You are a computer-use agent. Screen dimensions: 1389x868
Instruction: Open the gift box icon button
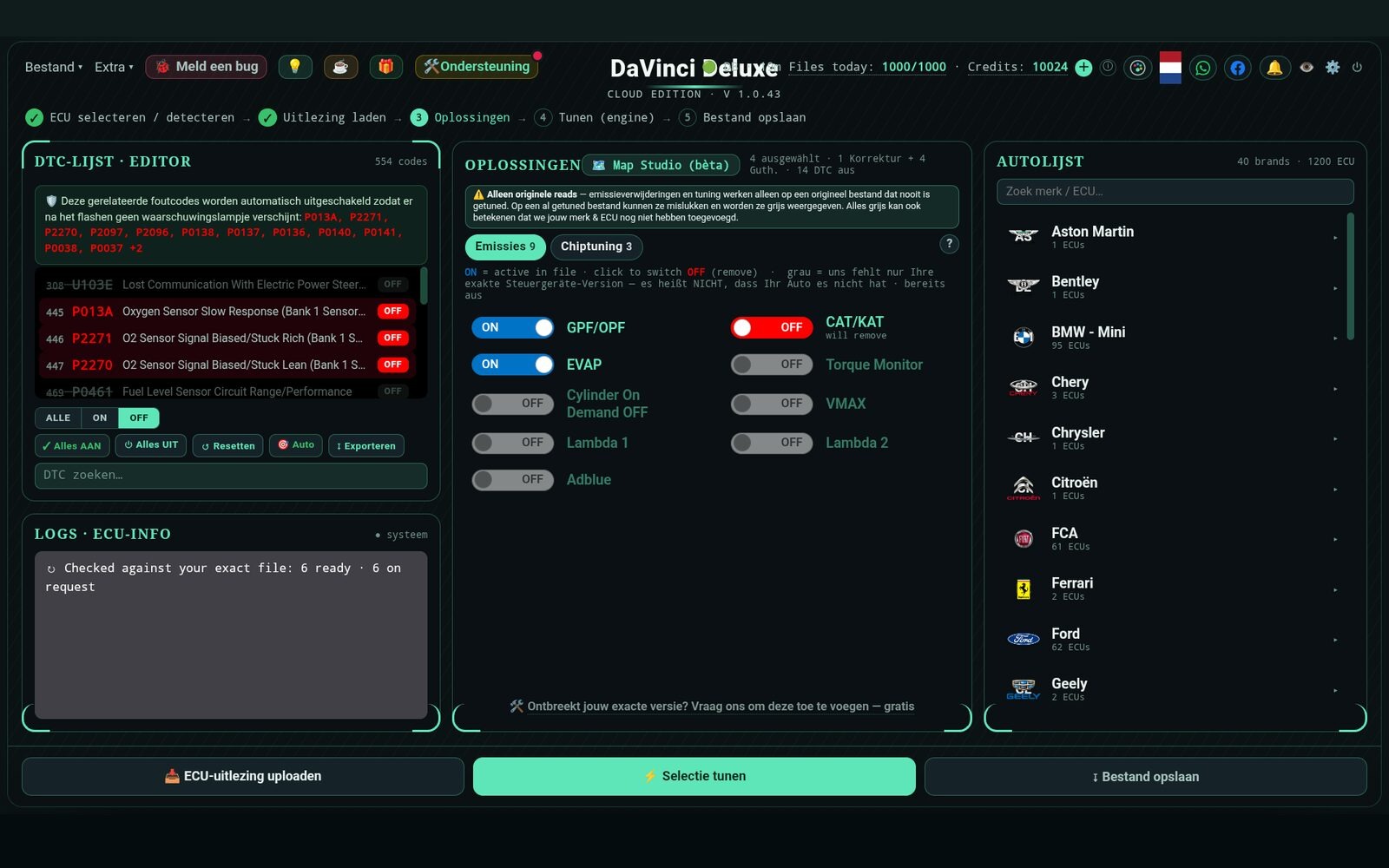click(x=386, y=67)
